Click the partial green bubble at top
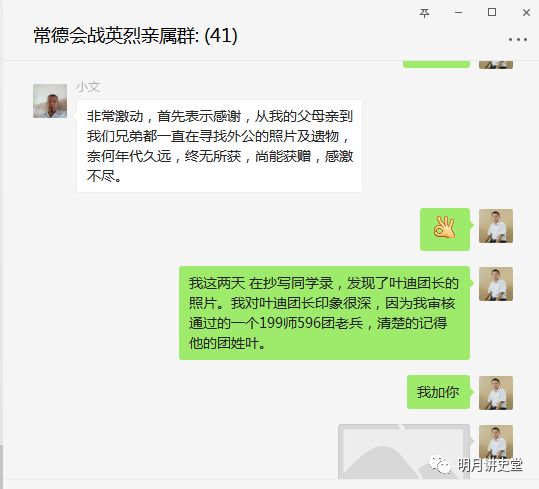This screenshot has height=489, width=539. click(x=436, y=64)
